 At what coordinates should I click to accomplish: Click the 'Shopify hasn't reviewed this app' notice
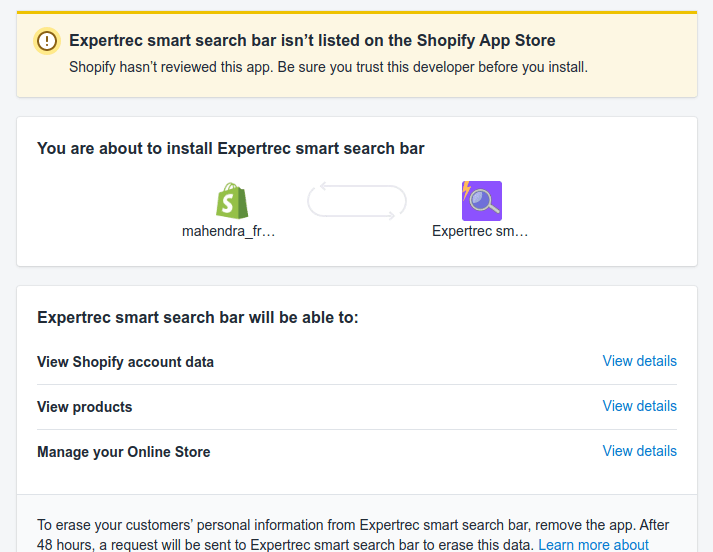328,67
